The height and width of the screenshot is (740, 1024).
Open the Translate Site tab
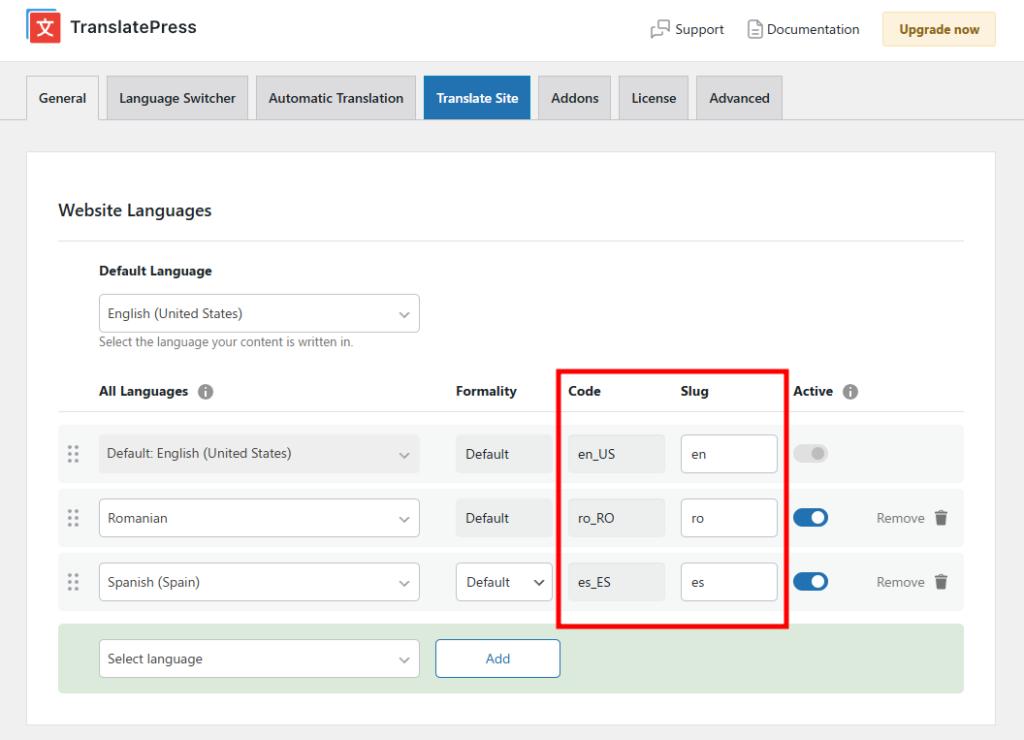(x=477, y=98)
